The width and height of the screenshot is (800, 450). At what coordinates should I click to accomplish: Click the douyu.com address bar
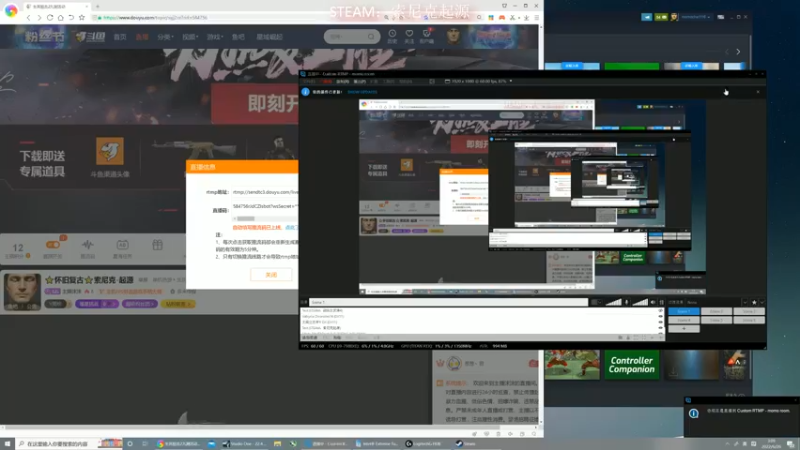235,17
